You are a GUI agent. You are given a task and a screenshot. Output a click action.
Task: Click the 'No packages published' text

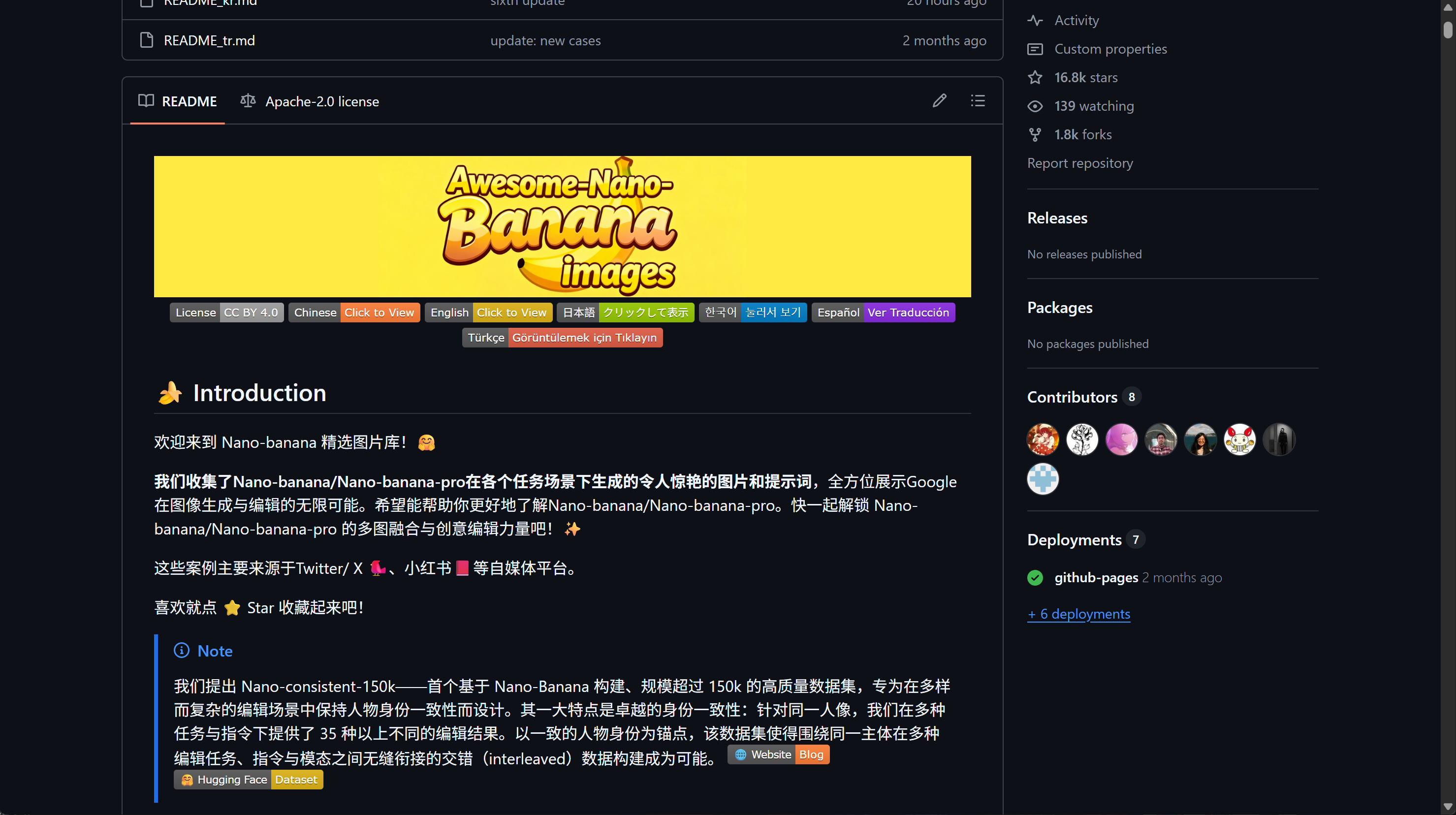coord(1087,344)
